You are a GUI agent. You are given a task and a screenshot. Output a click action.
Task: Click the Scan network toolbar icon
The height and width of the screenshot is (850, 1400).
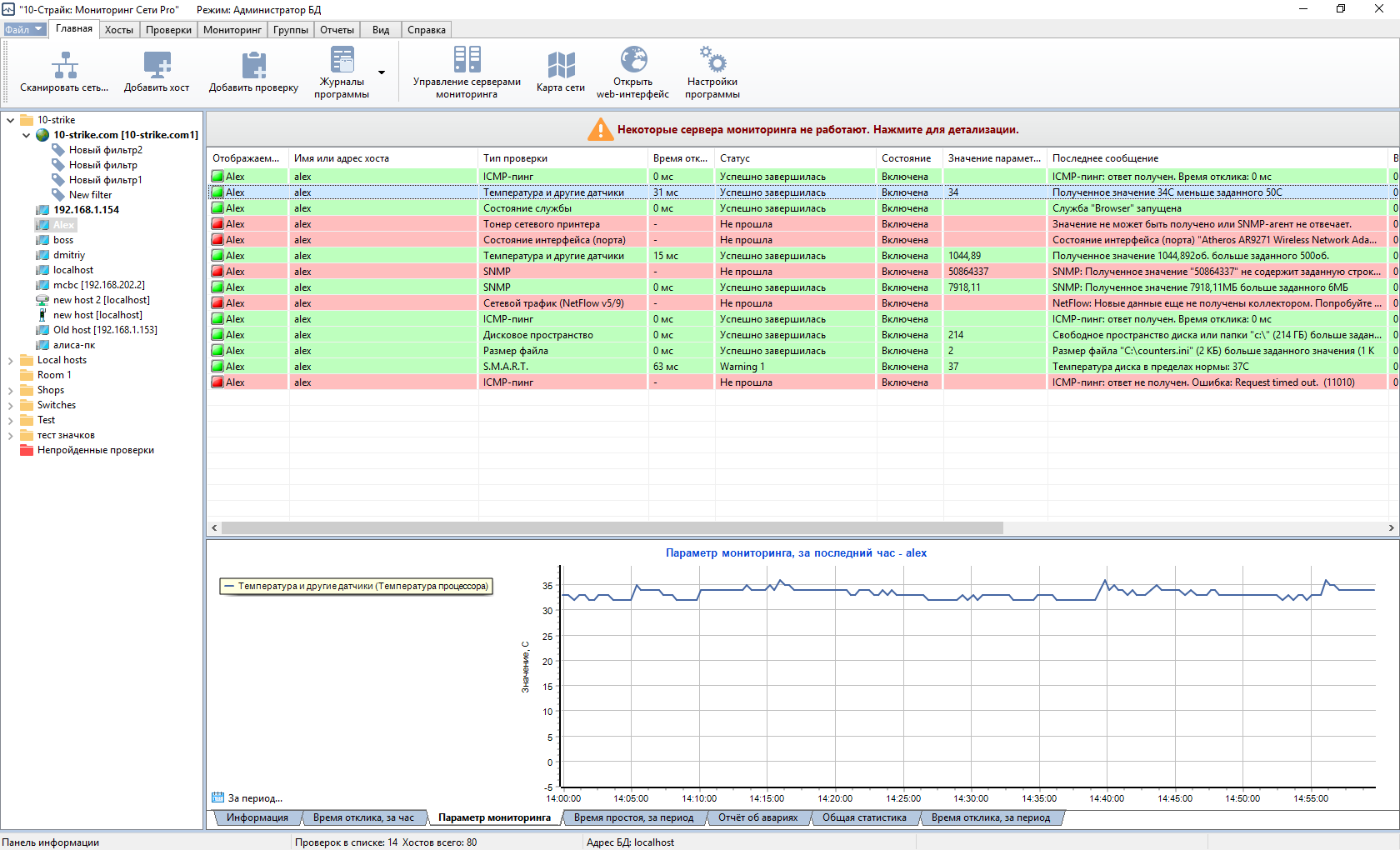click(64, 65)
